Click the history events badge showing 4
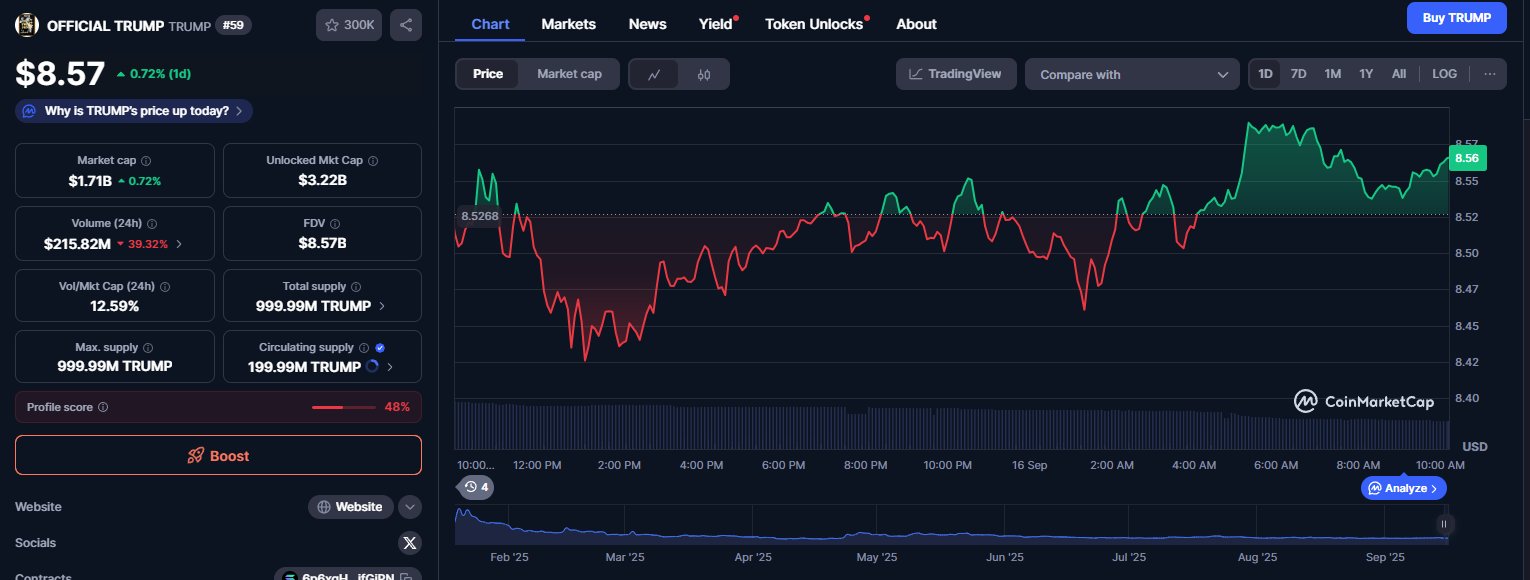 476,488
